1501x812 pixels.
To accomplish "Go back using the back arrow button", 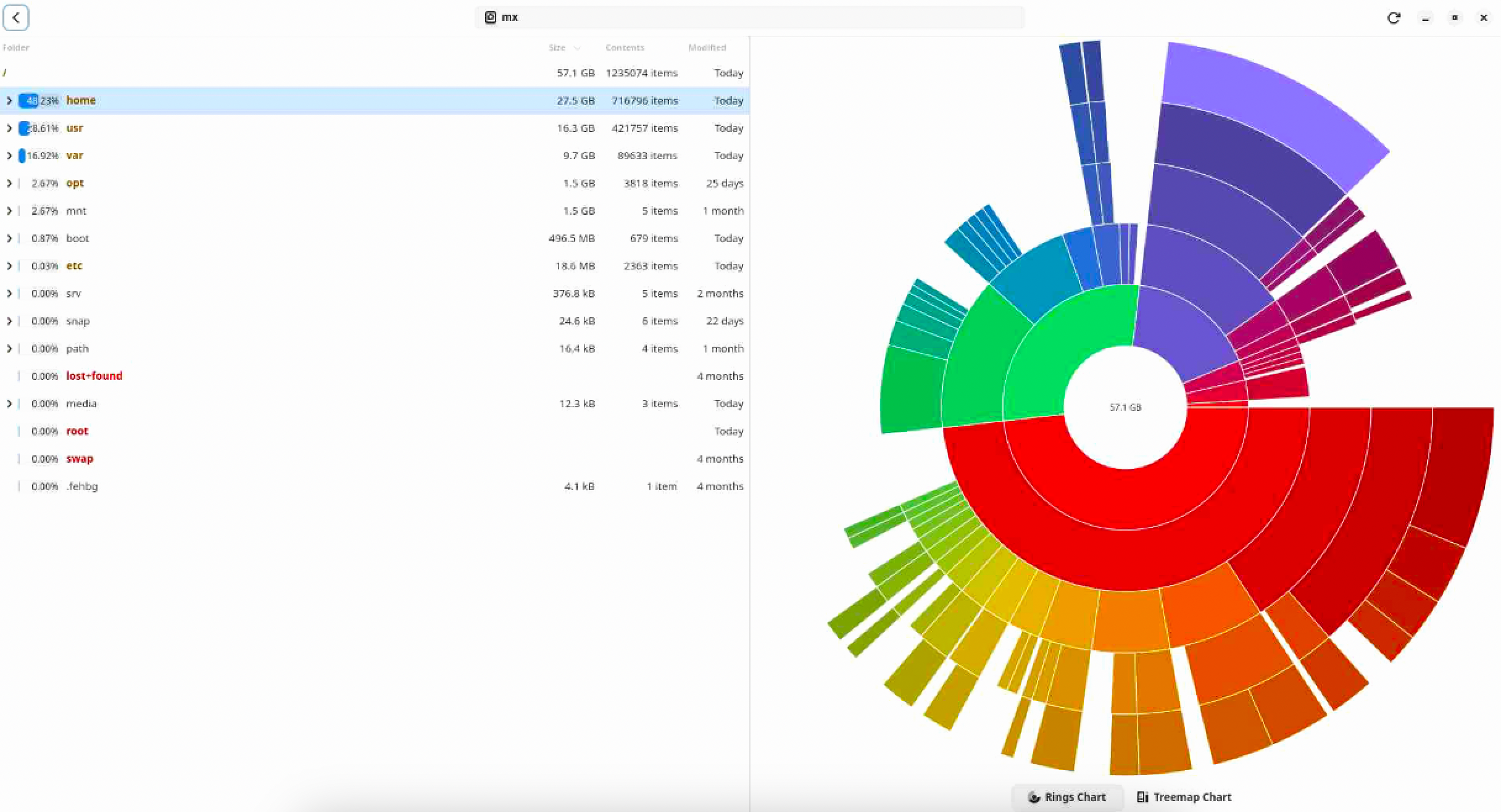I will 16,17.
